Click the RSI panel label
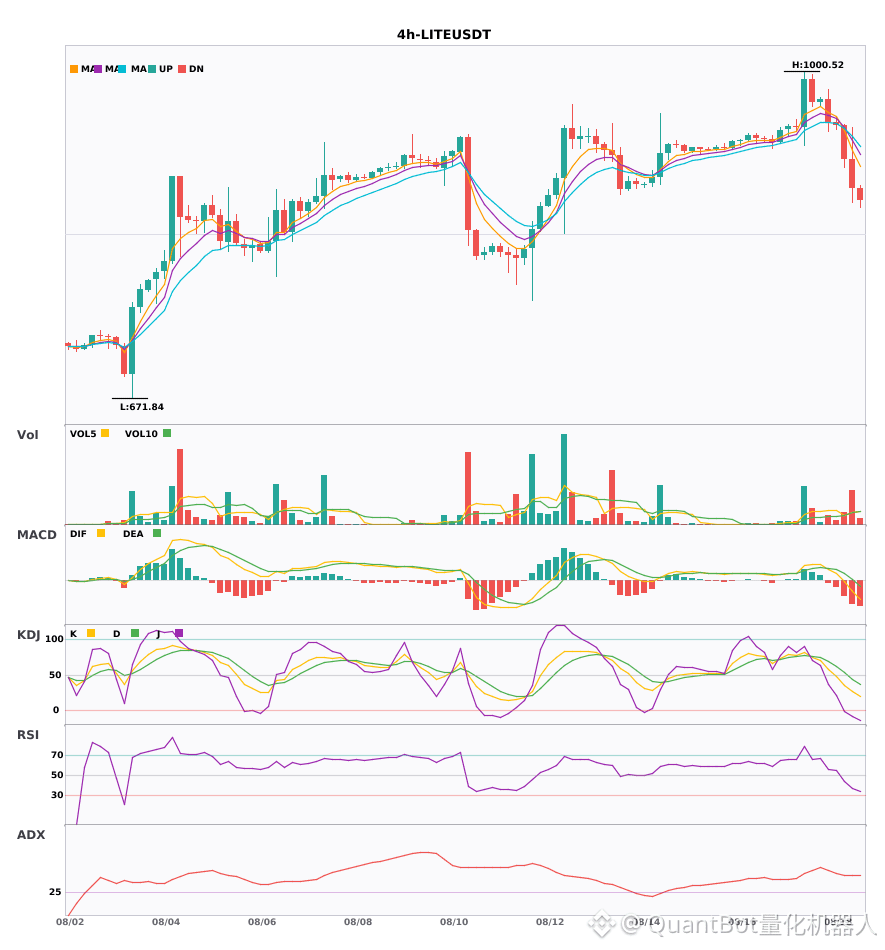The width and height of the screenshot is (885, 950). pyautogui.click(x=28, y=735)
